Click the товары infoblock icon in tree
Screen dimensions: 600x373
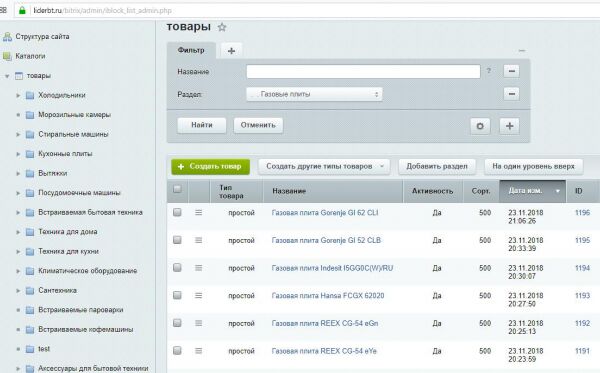[x=19, y=76]
